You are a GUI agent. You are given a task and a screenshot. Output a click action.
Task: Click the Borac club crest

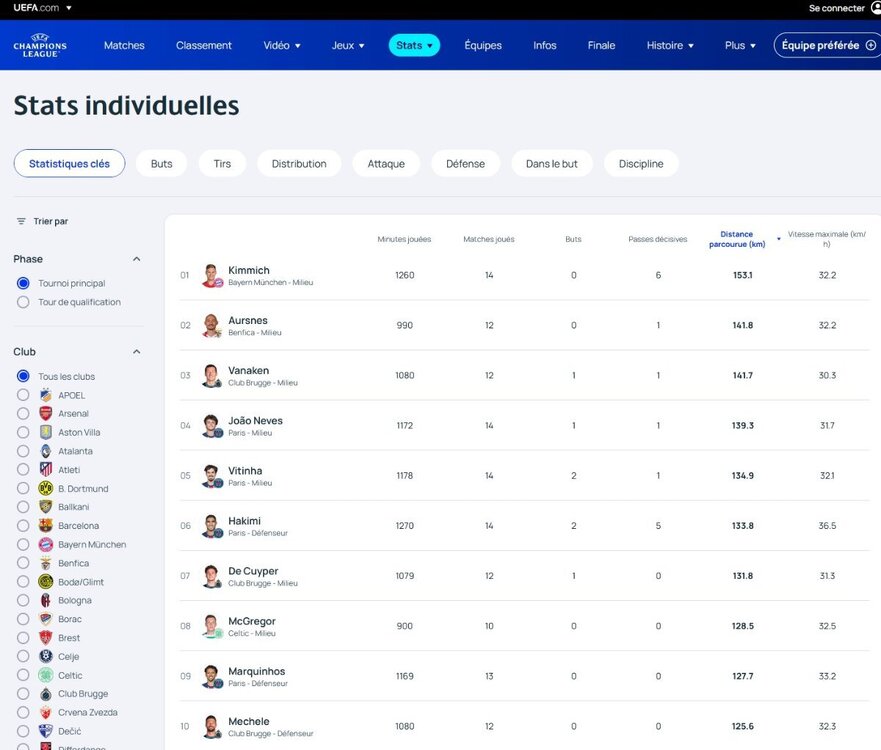point(46,619)
